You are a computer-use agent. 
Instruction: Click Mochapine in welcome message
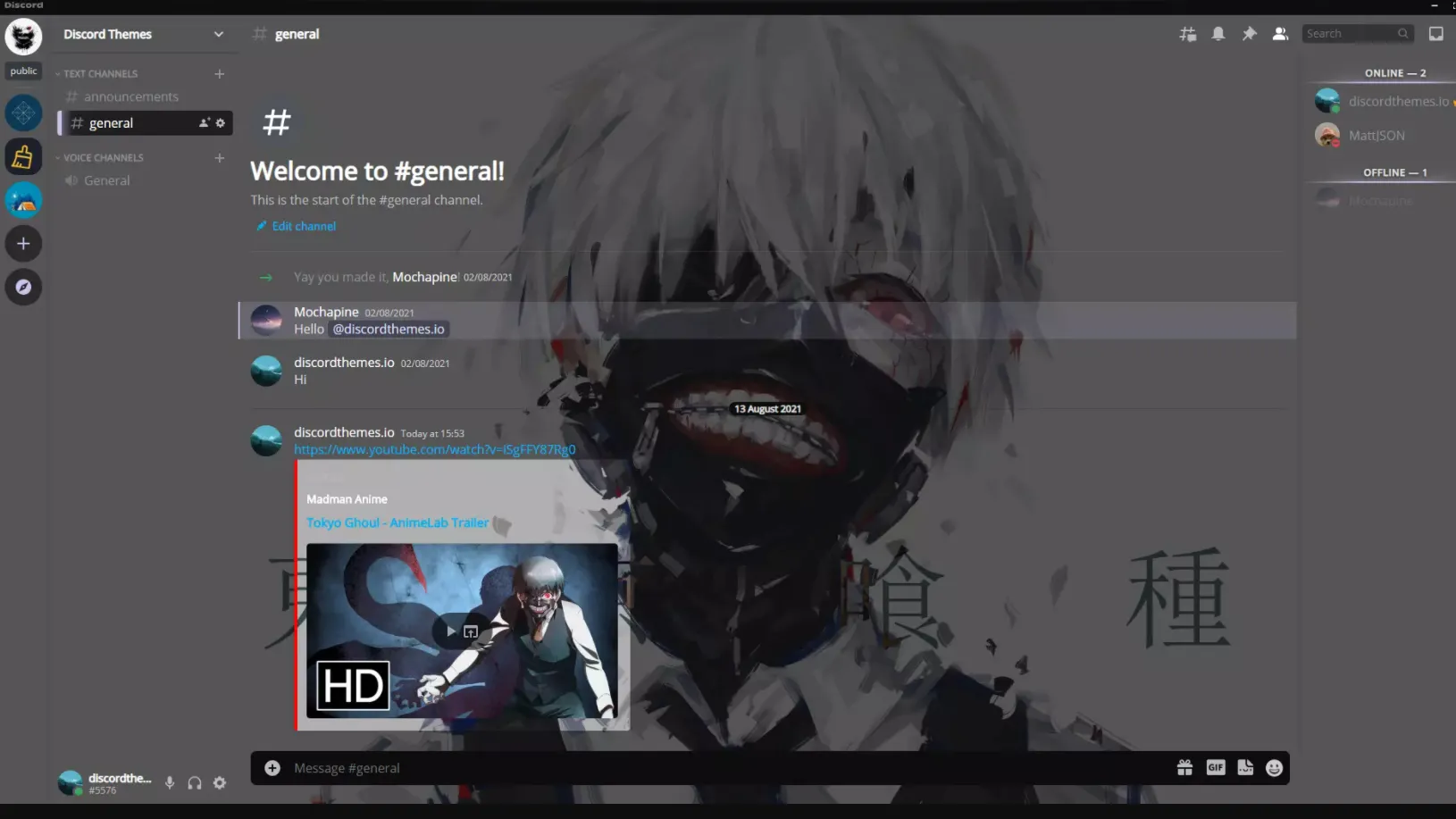(x=425, y=278)
